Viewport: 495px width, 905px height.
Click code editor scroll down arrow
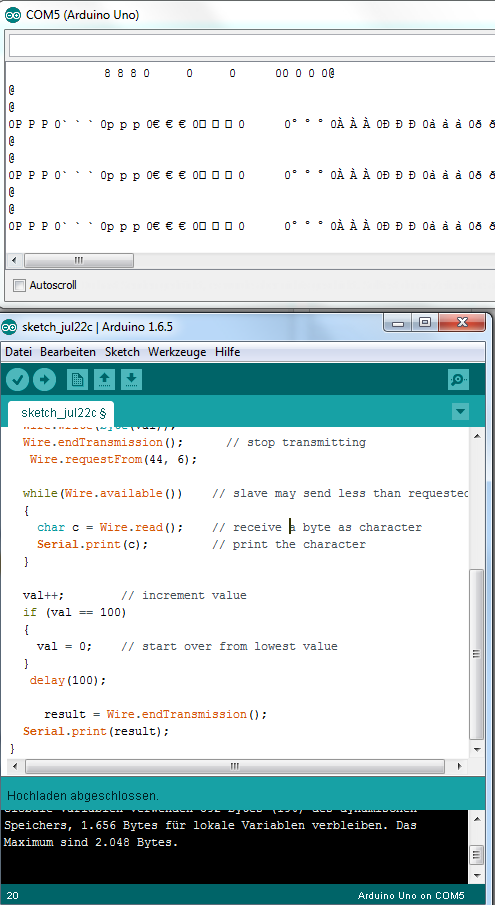tap(476, 750)
